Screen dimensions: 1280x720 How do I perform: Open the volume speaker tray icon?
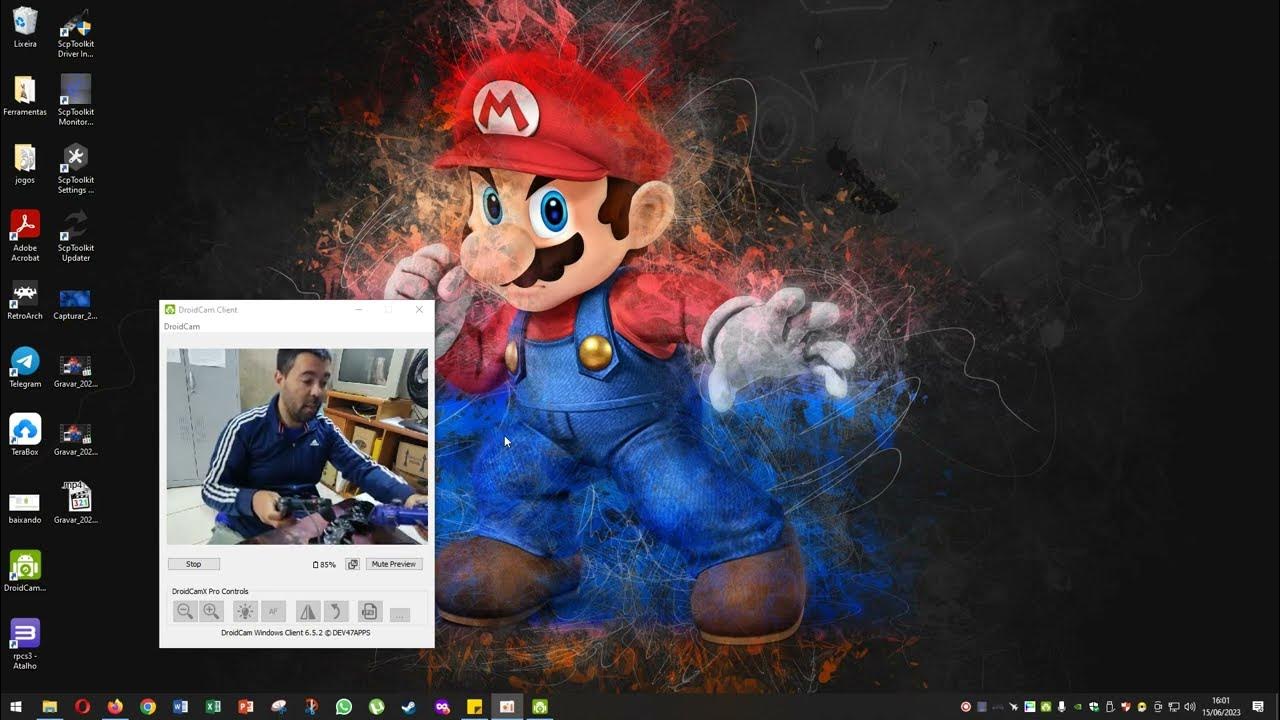pyautogui.click(x=1189, y=707)
